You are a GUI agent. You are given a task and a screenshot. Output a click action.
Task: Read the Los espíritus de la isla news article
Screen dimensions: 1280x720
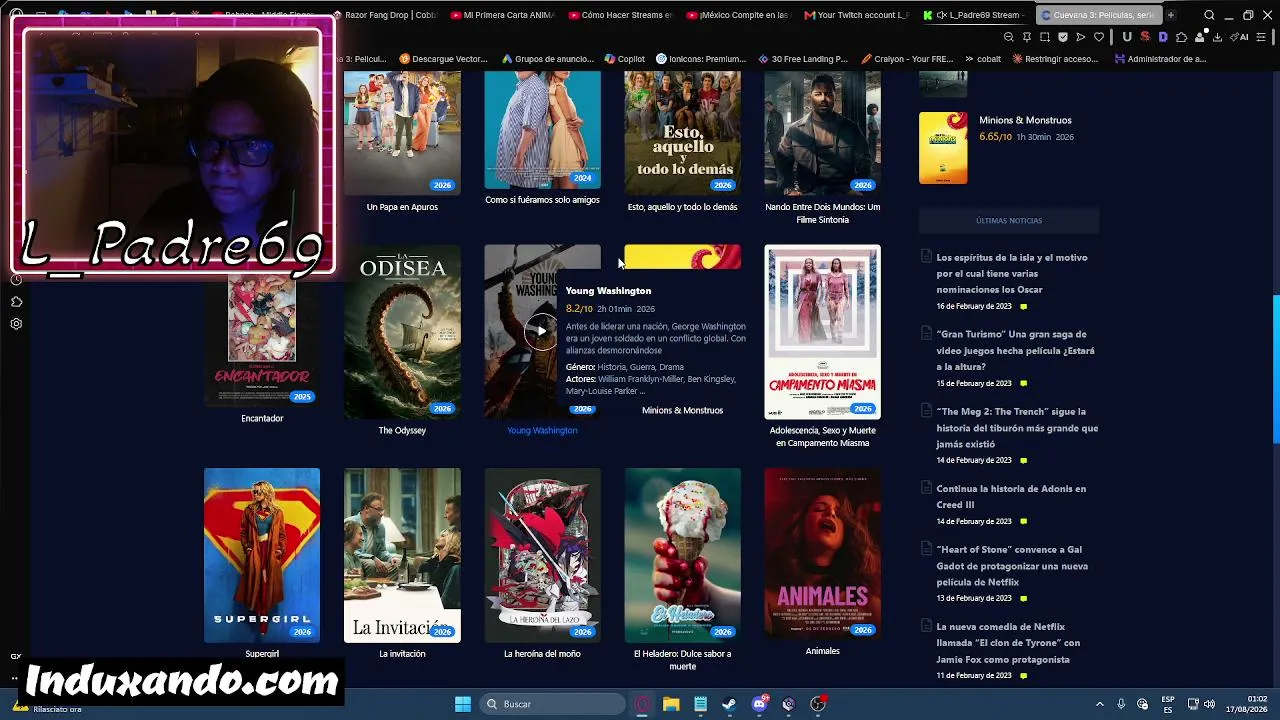point(1011,273)
